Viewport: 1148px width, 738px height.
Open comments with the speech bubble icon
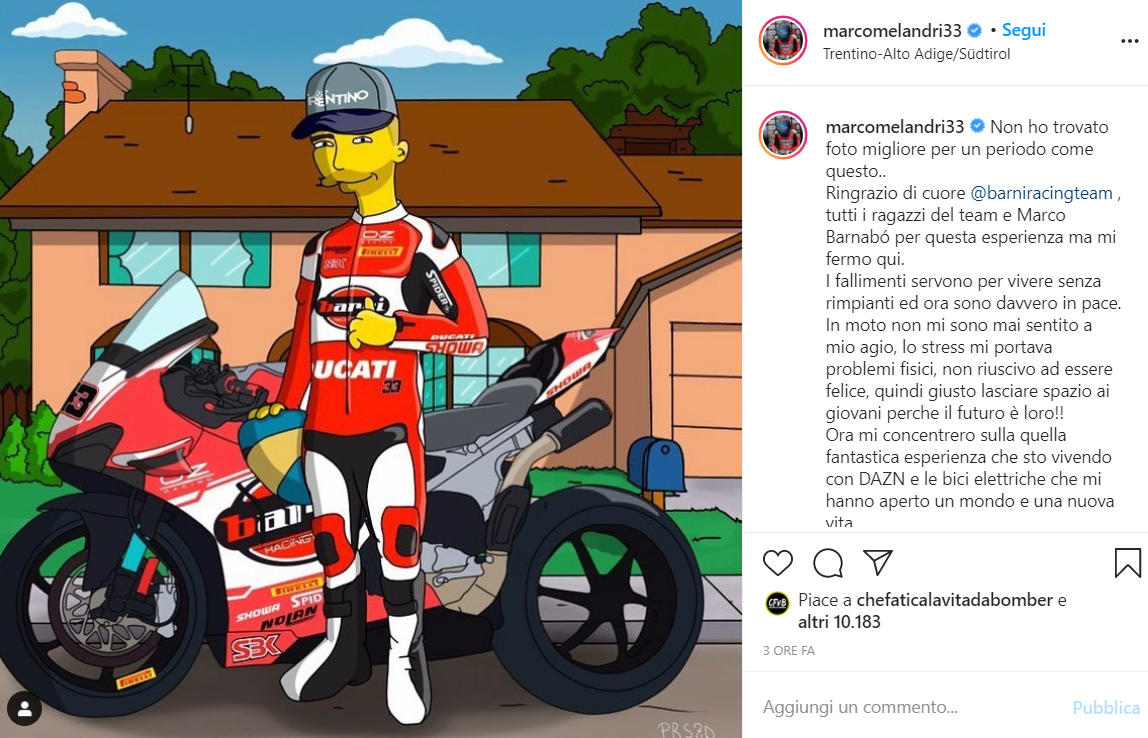tap(828, 563)
